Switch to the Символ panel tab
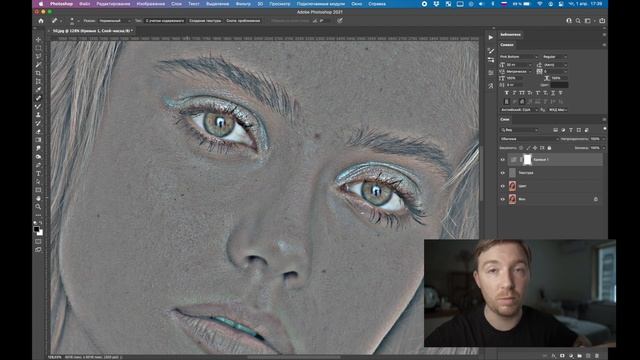This screenshot has width=640, height=360. coord(507,45)
